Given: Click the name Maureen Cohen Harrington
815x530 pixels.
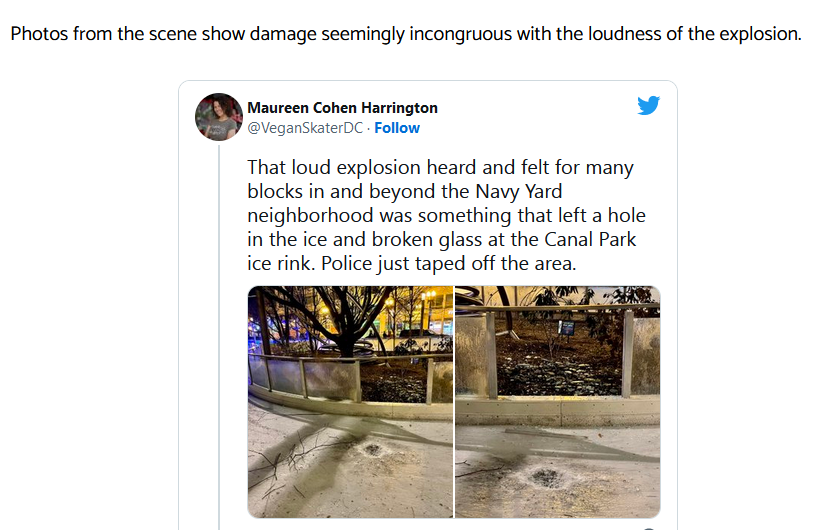Looking at the screenshot, I should click(x=343, y=108).
